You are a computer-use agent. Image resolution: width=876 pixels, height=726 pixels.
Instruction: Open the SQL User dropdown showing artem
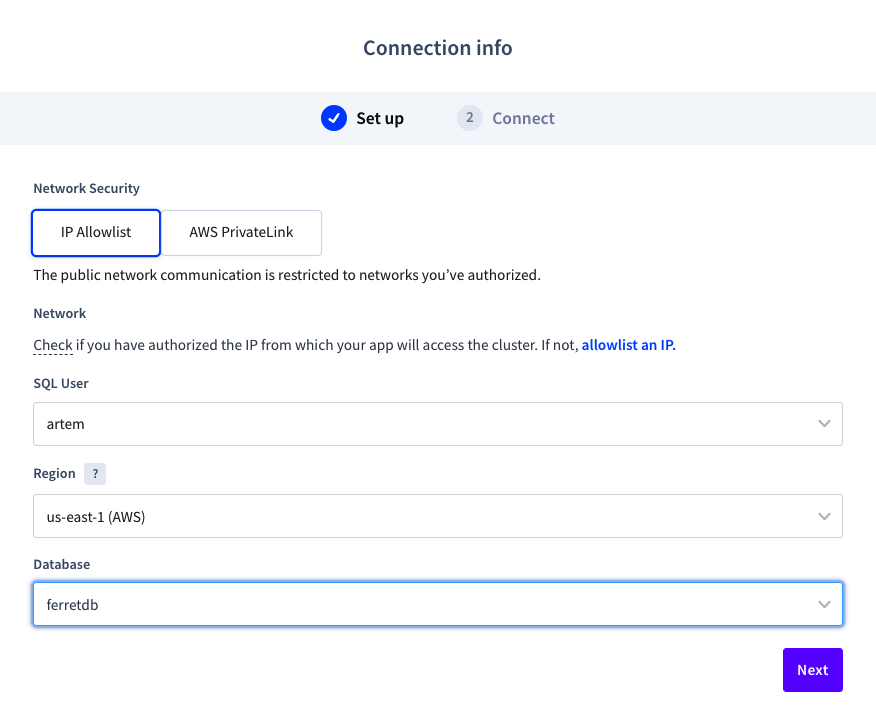[x=437, y=424]
